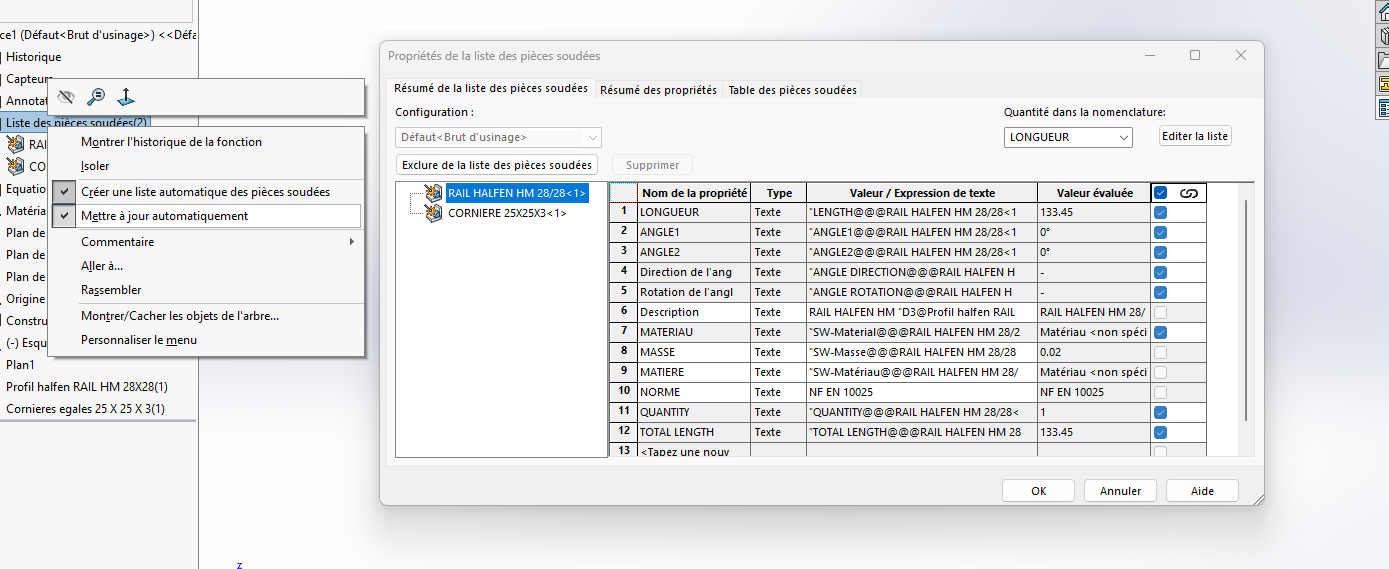The height and width of the screenshot is (569, 1389).
Task: Open the LONGUEUR quantity dropdown
Action: [x=1068, y=137]
